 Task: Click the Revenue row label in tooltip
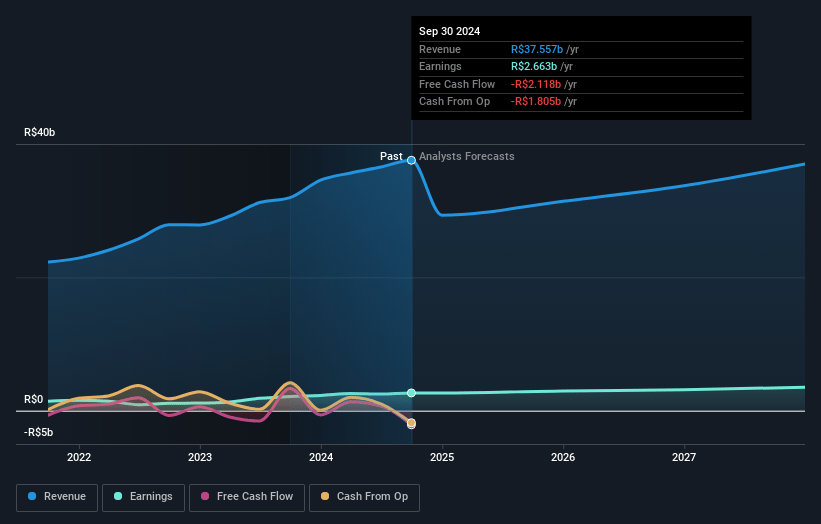click(x=440, y=49)
